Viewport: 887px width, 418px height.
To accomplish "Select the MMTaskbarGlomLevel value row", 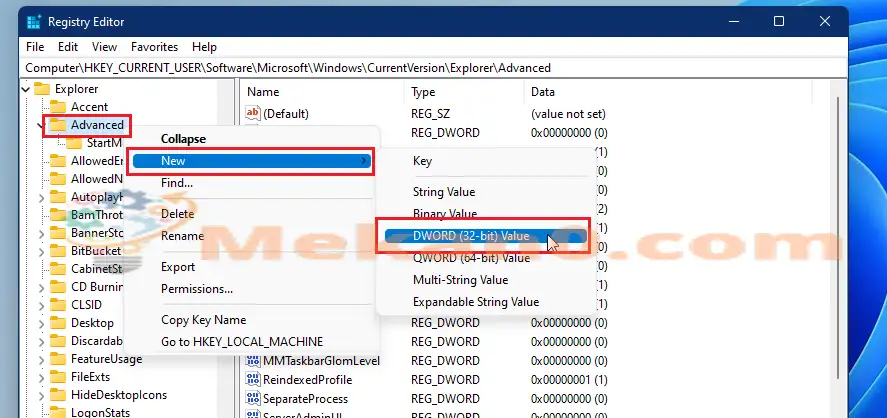I will pyautogui.click(x=320, y=361).
